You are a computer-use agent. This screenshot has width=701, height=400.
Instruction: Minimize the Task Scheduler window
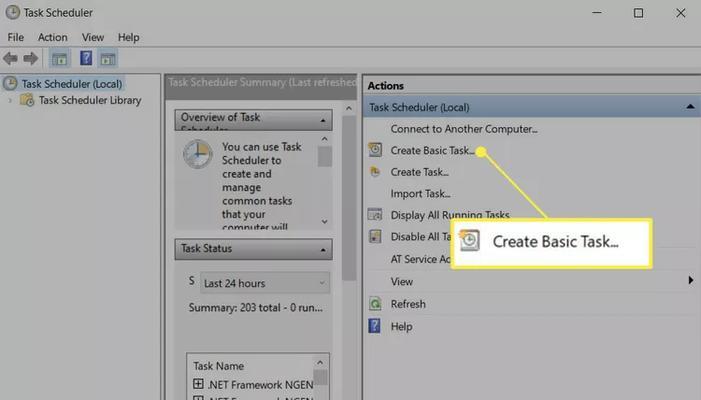coord(596,13)
